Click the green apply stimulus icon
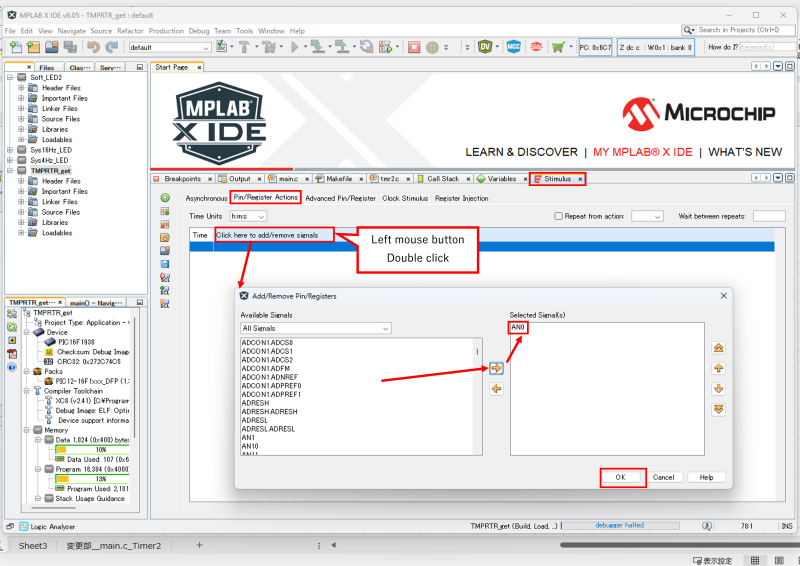The image size is (800, 566). pyautogui.click(x=165, y=198)
